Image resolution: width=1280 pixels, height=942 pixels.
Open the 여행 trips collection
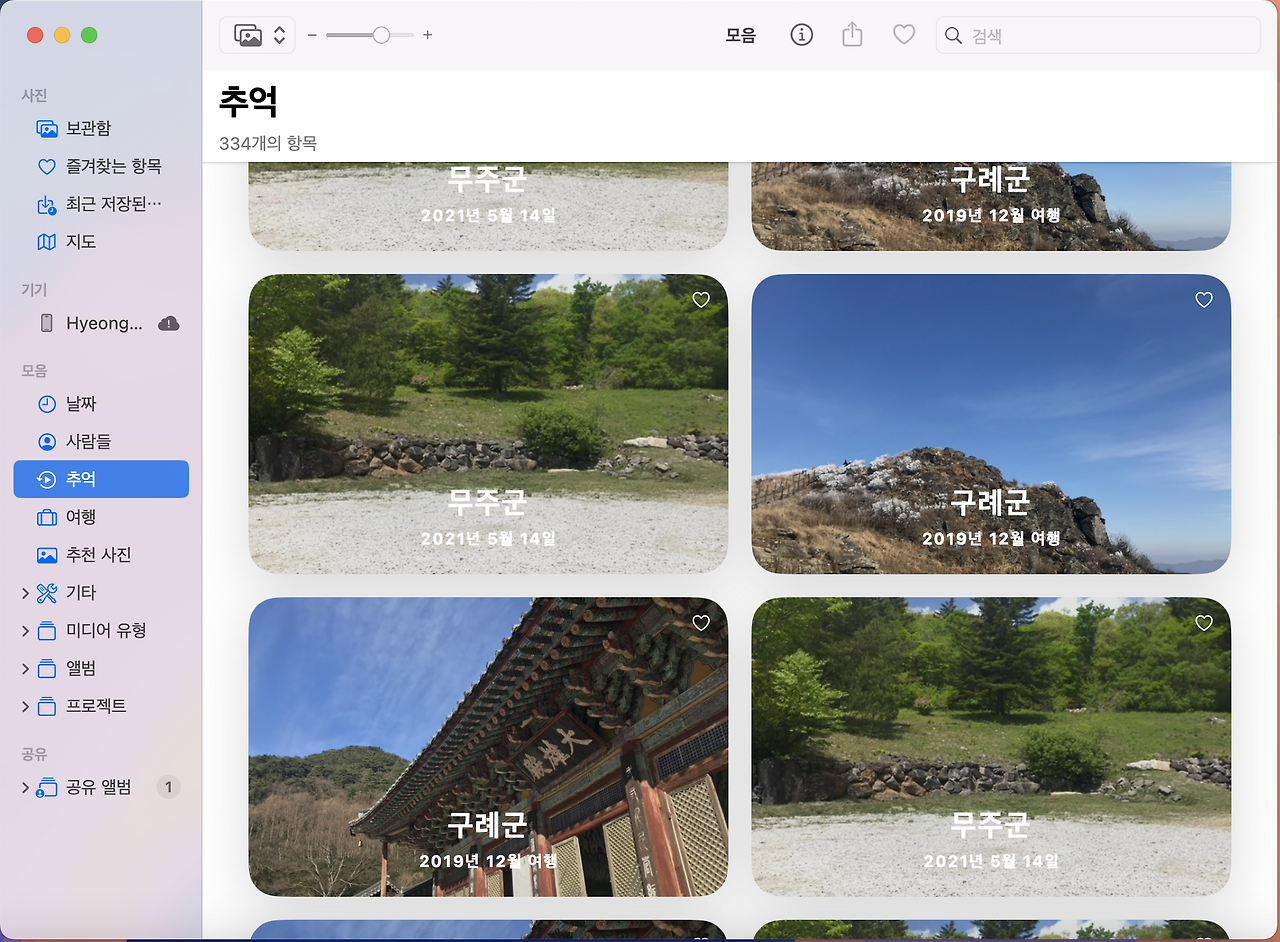(101, 517)
